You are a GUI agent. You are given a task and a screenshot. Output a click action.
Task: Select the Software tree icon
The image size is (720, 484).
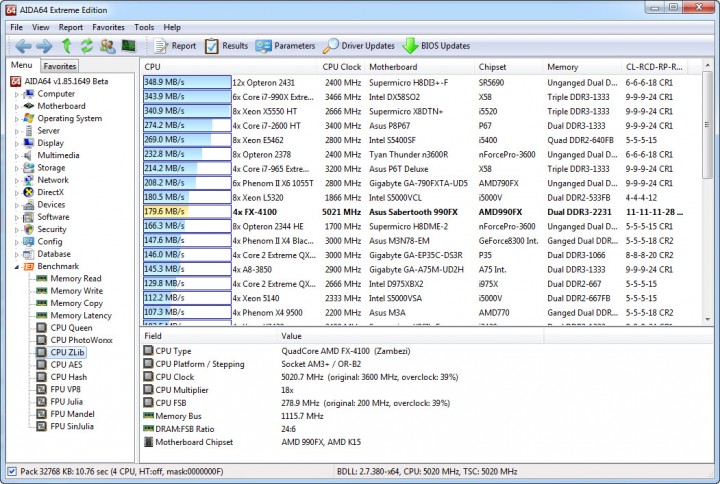coord(29,217)
